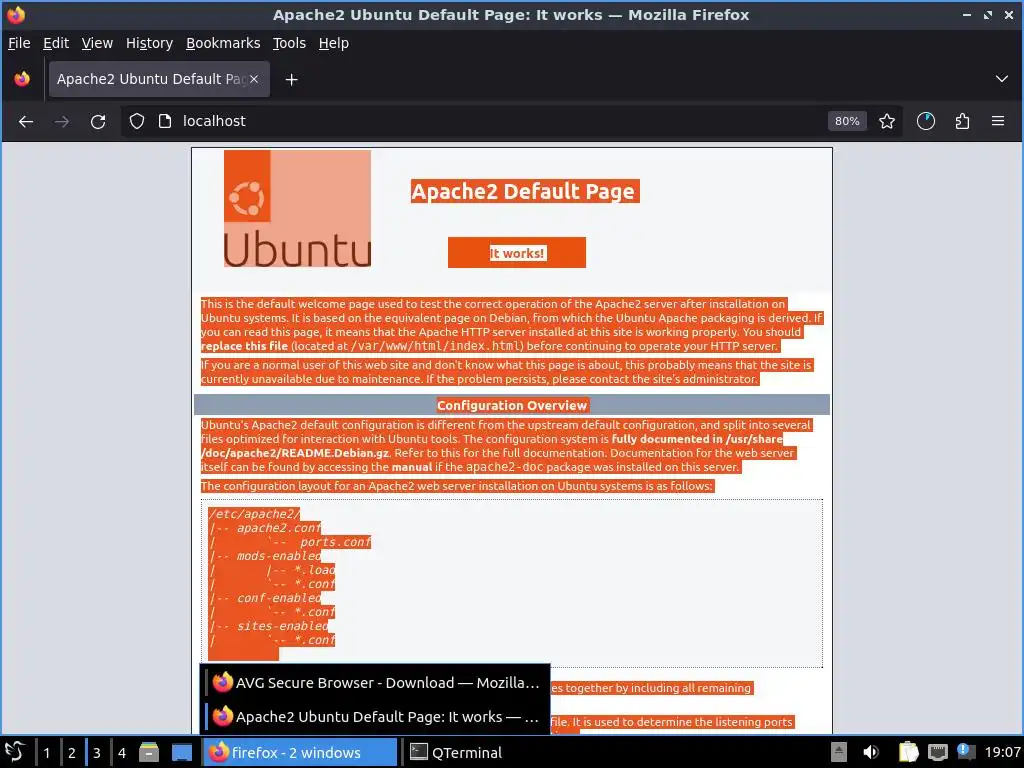Open a new tab with the plus button
The image size is (1024, 768).
click(291, 80)
